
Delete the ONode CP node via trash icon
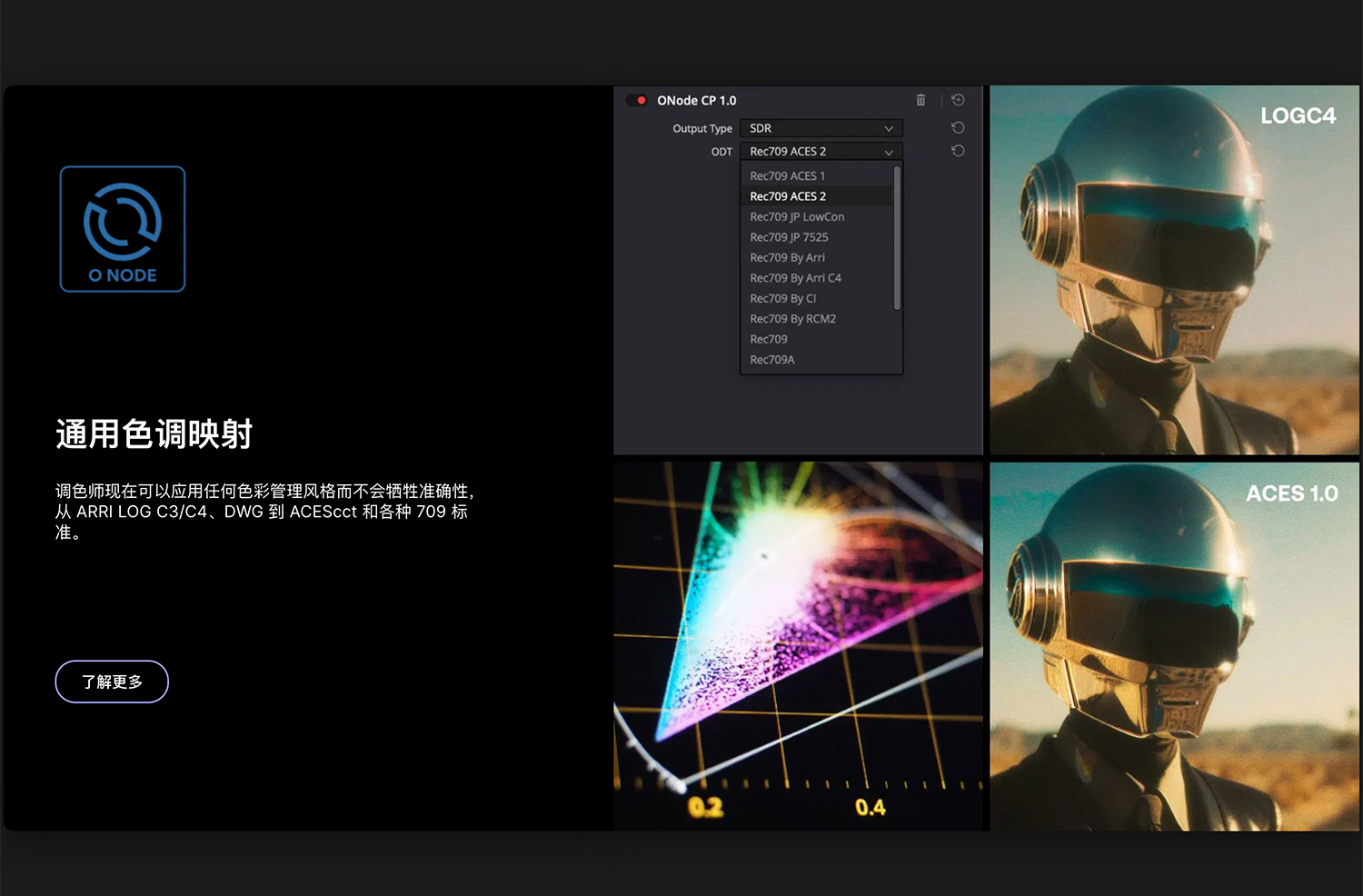[920, 100]
